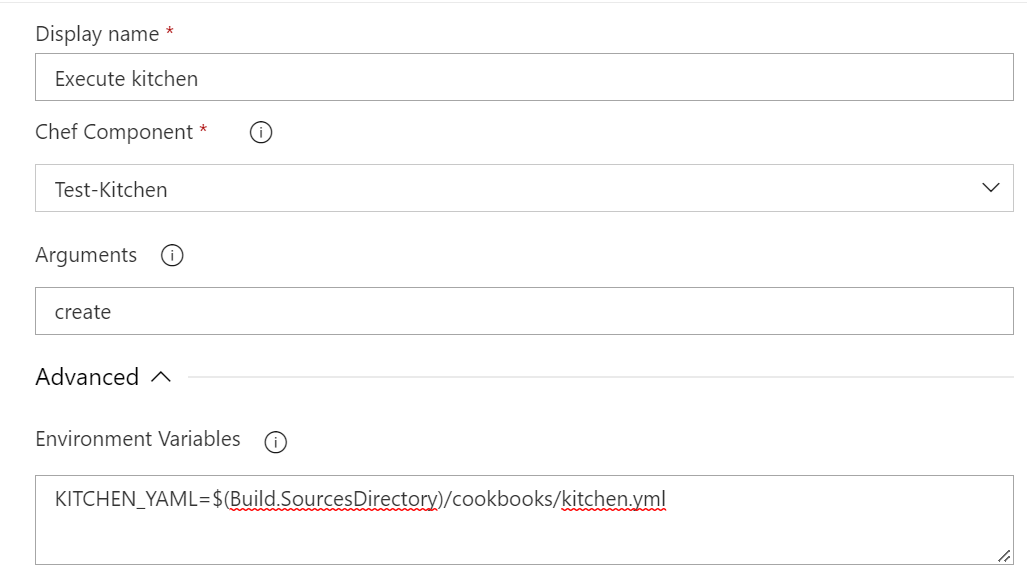Click the Chef Component label text
1027x567 pixels.
pyautogui.click(x=114, y=132)
